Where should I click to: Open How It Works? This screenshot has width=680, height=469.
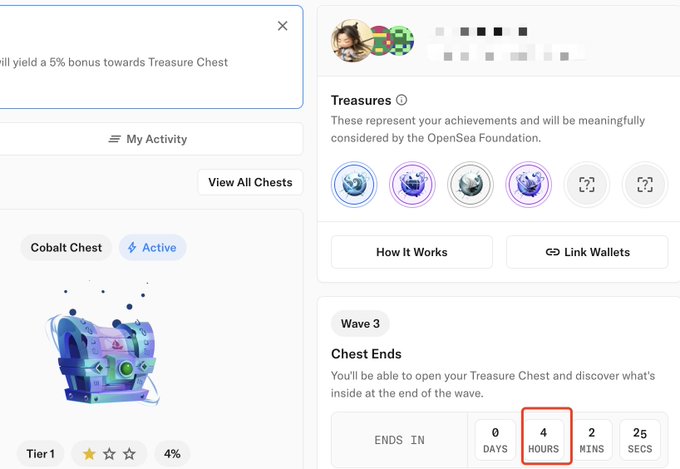pyautogui.click(x=411, y=252)
